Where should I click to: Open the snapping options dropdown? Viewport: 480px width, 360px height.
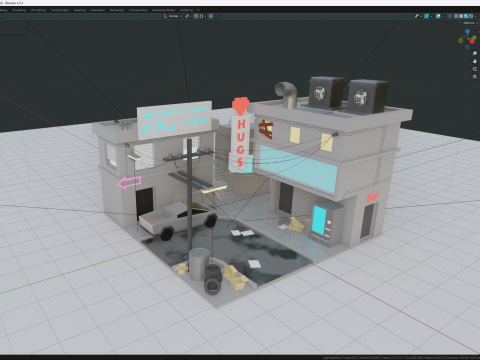(x=203, y=16)
